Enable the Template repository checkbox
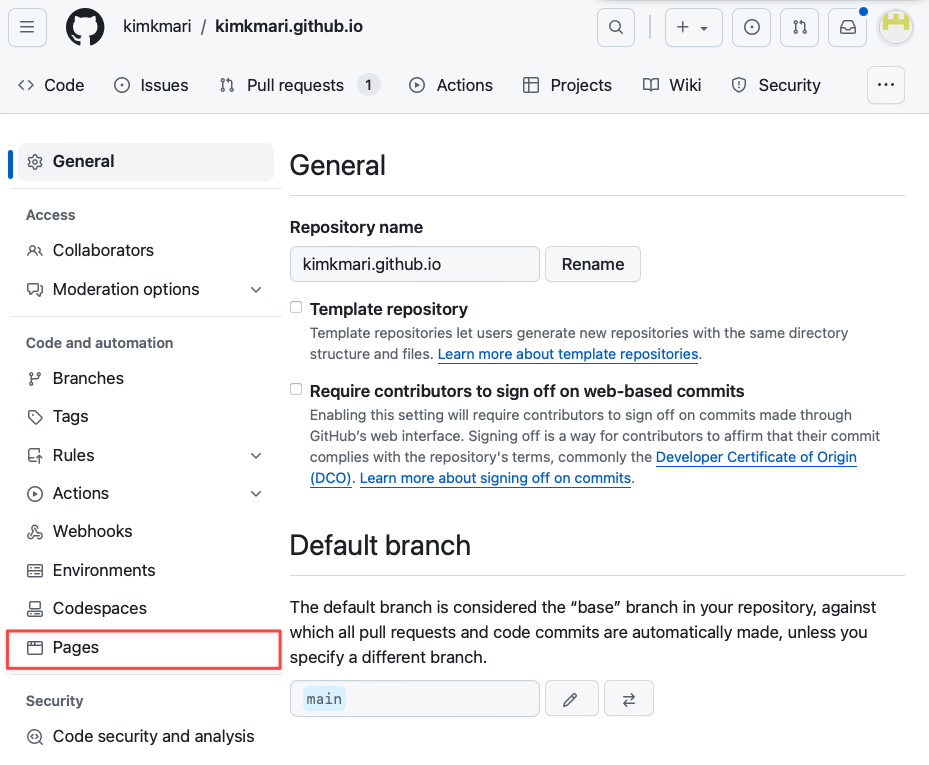This screenshot has width=929, height=765. [296, 308]
